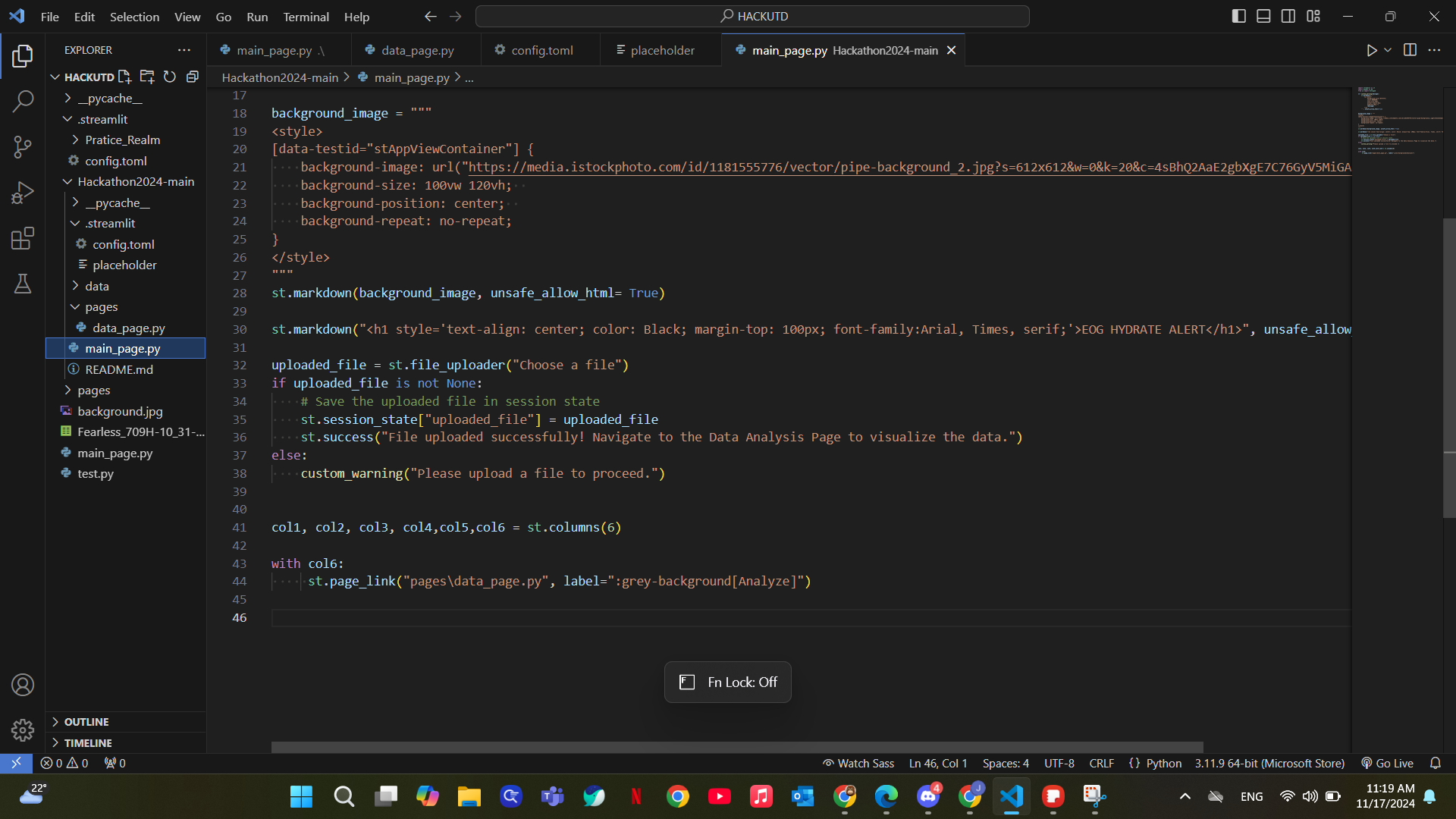Refresh the Explorer file tree
Screen dimensions: 1456x819
(x=170, y=77)
